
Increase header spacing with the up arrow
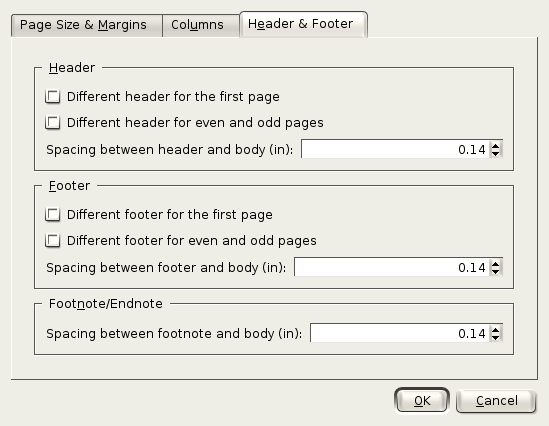pyautogui.click(x=495, y=145)
